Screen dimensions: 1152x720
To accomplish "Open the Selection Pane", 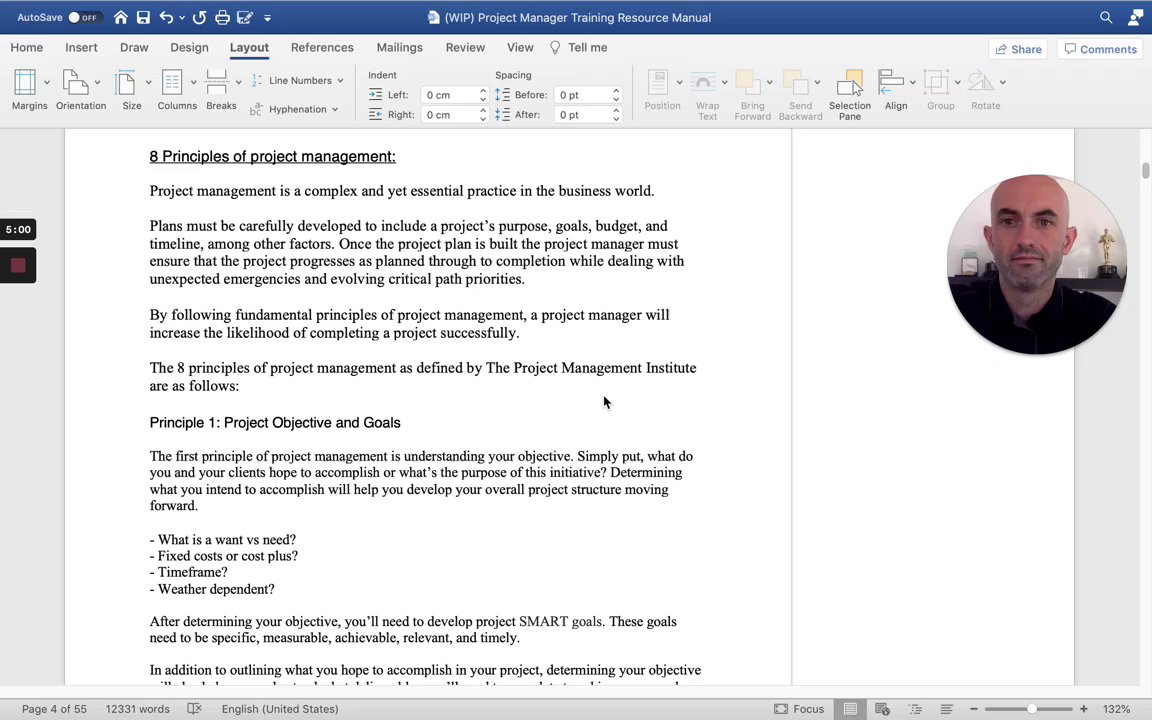I will click(850, 94).
